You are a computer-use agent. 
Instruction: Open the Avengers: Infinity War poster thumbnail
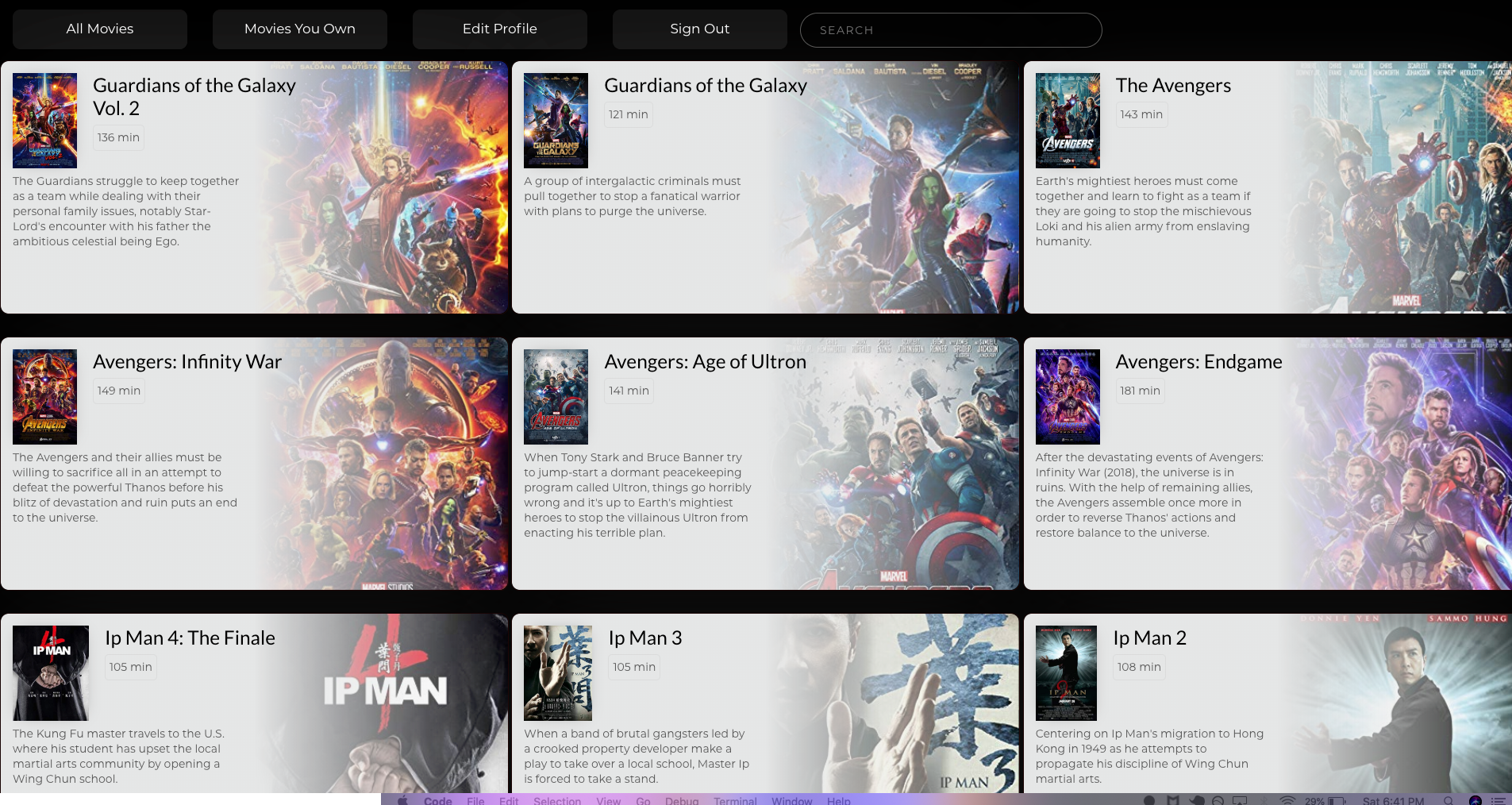coord(45,397)
